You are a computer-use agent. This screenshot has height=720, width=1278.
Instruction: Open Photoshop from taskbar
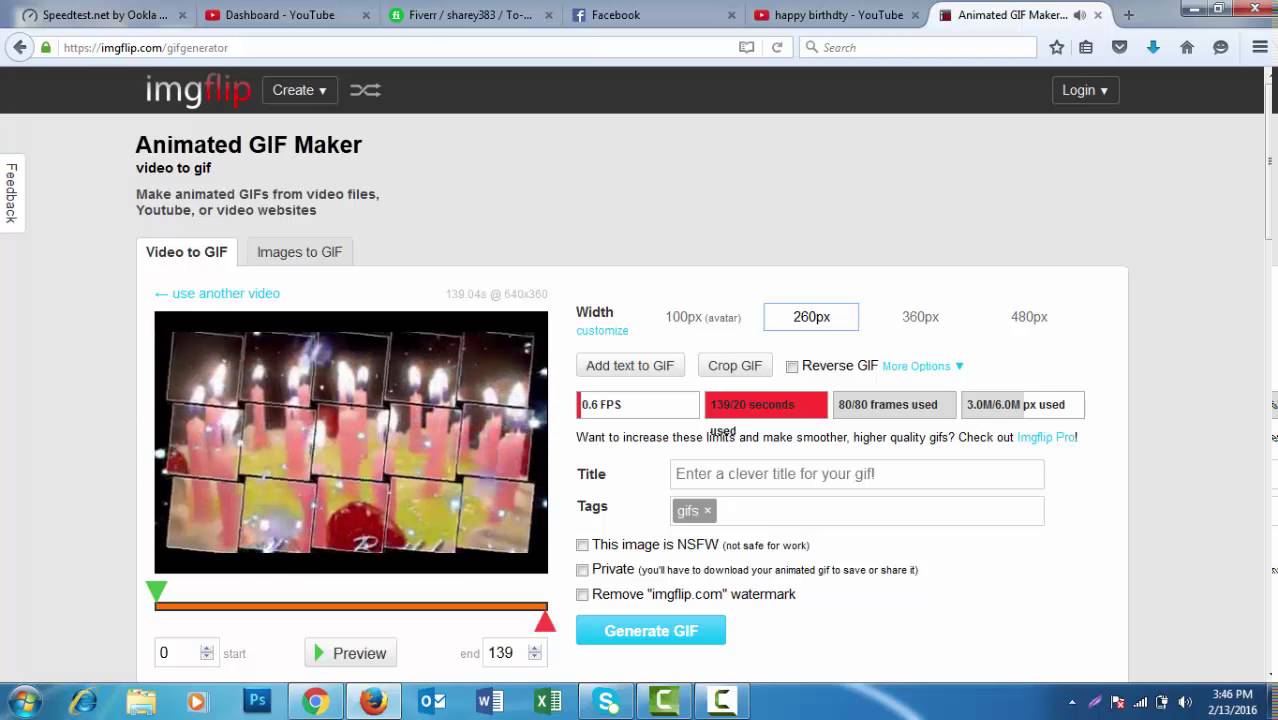257,702
